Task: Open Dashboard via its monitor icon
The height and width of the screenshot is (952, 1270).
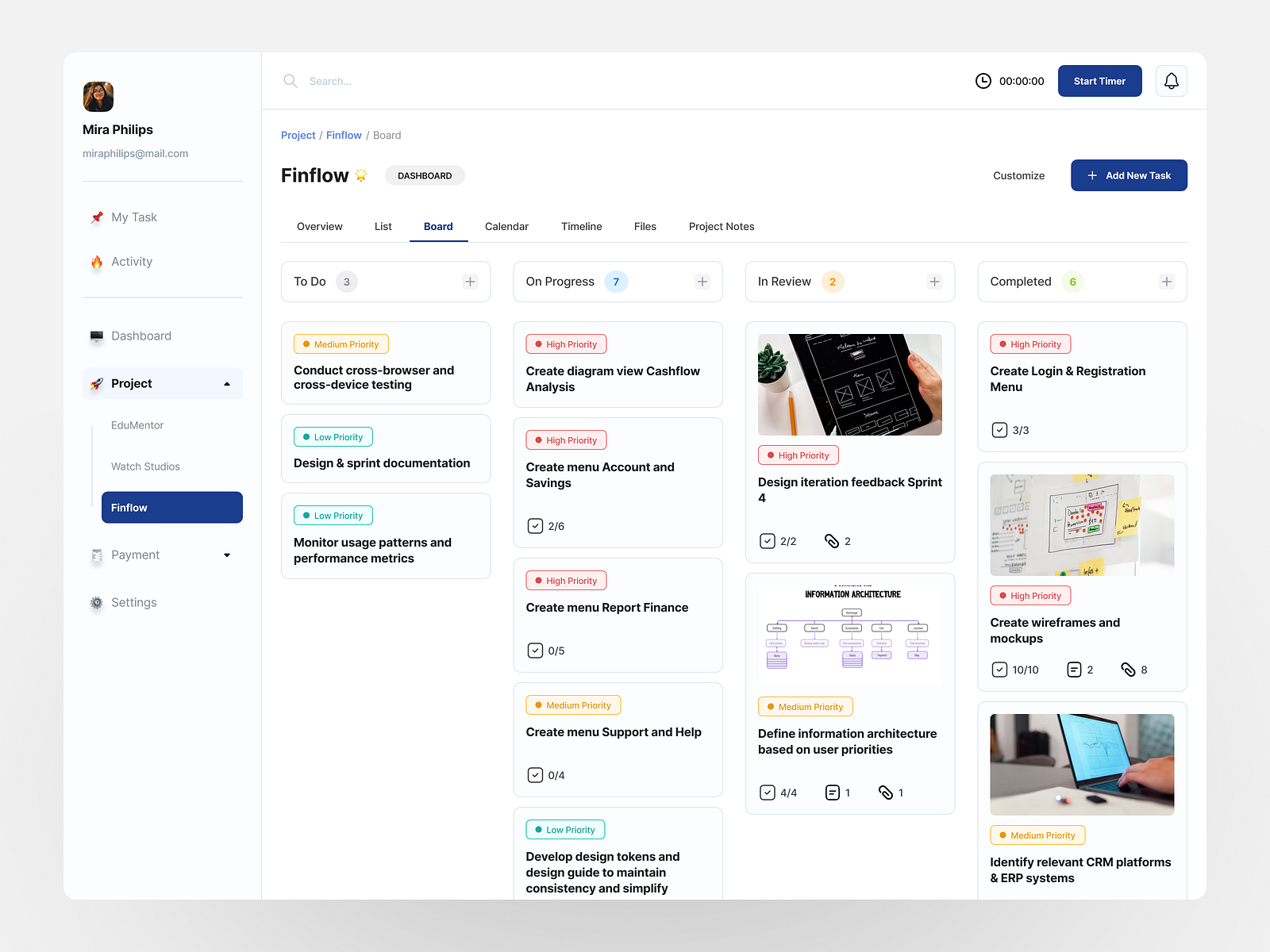Action: pyautogui.click(x=97, y=336)
